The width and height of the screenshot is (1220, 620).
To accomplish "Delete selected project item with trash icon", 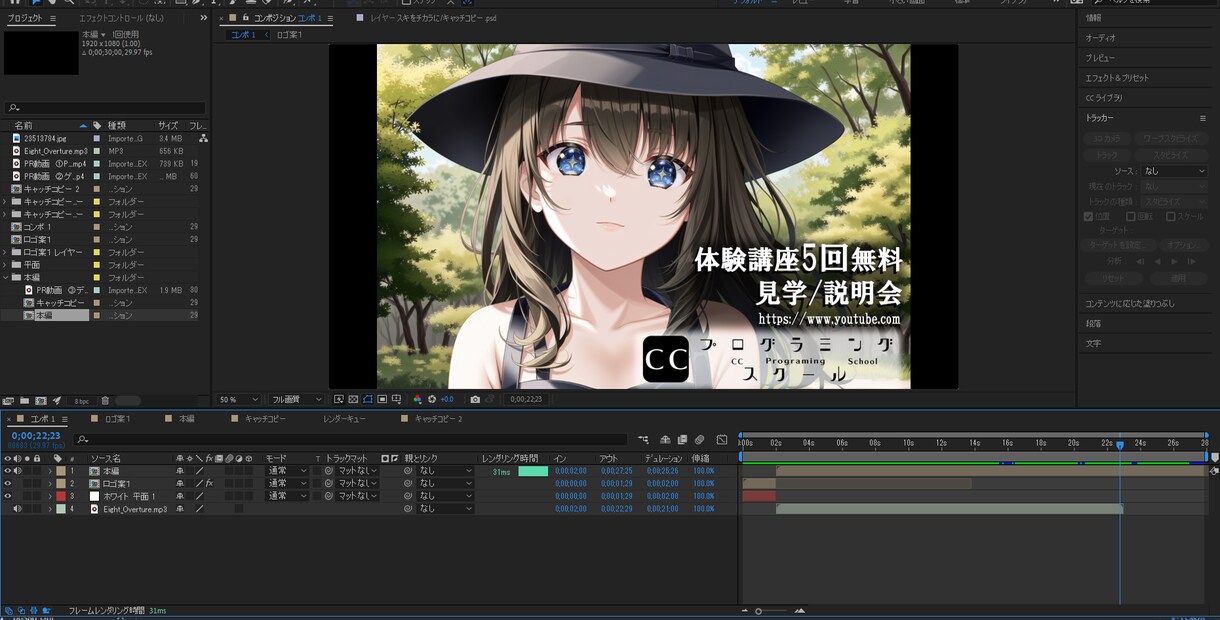I will coord(105,400).
